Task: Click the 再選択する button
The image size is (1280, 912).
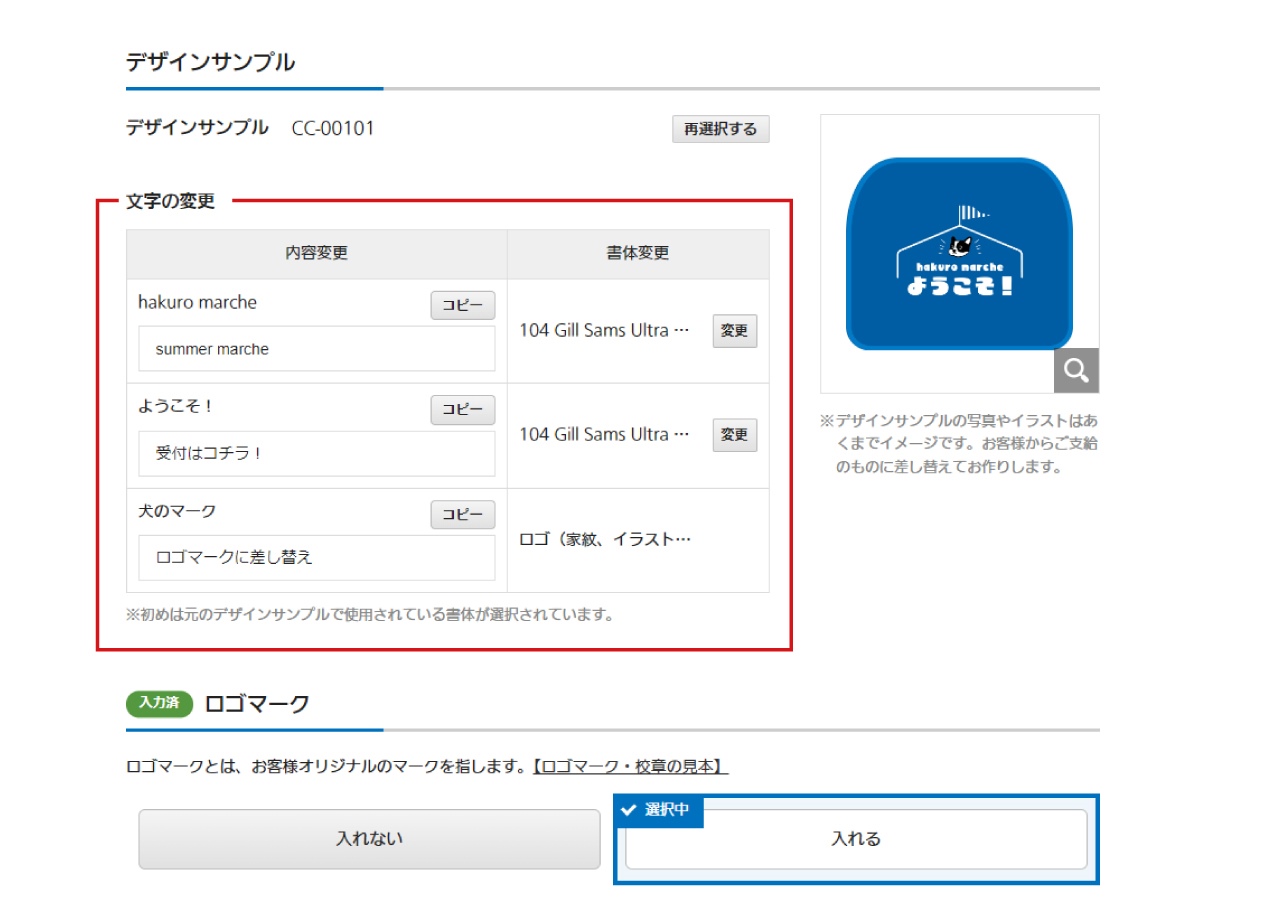Action: coord(721,129)
